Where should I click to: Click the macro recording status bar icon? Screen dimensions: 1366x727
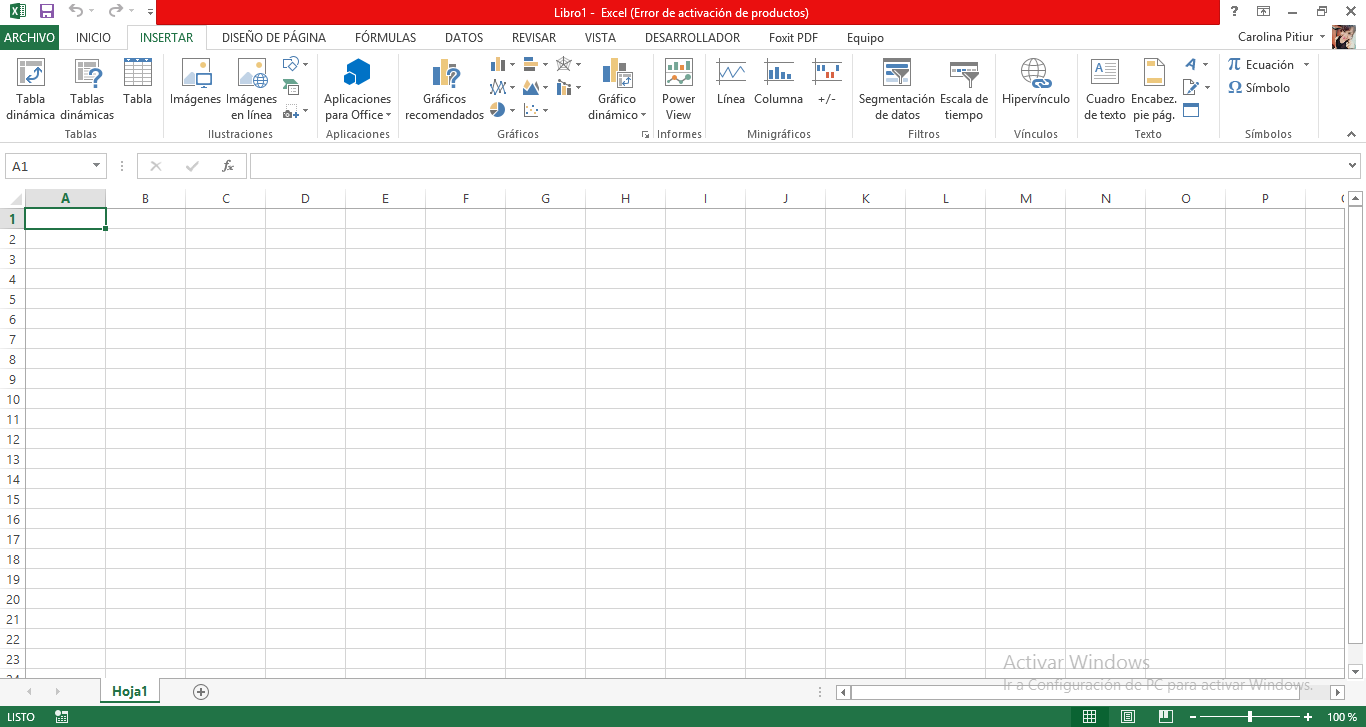pyautogui.click(x=62, y=717)
